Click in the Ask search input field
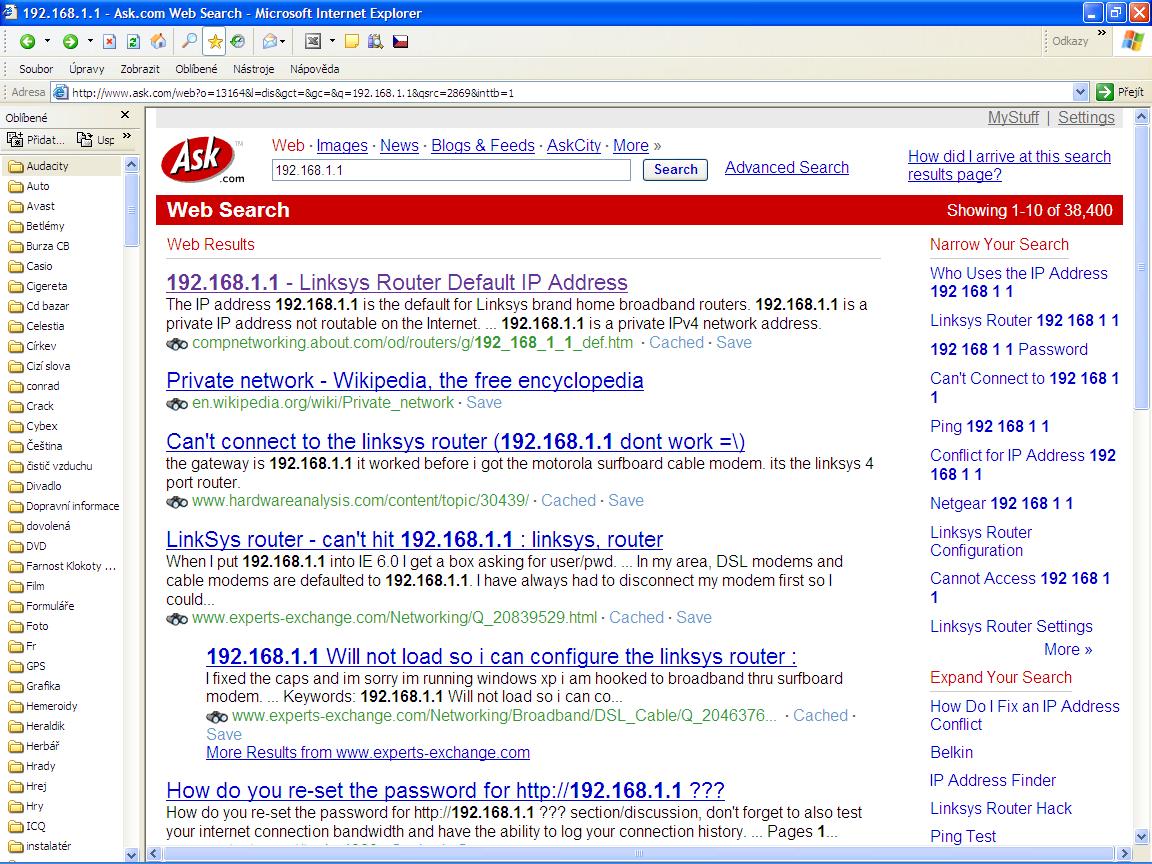This screenshot has height=864, width=1152. pos(451,170)
